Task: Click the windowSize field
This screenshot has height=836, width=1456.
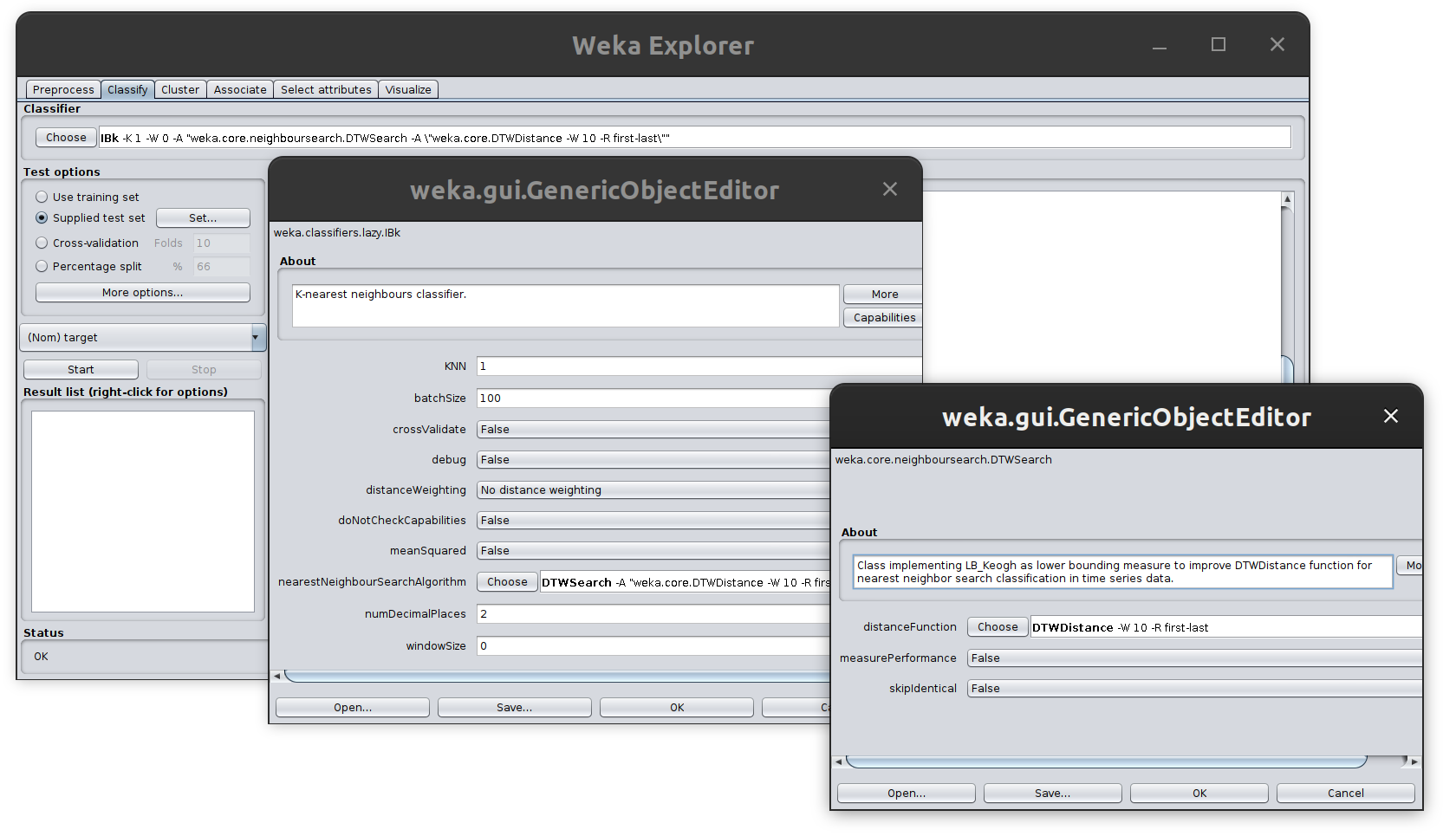Action: click(x=653, y=645)
